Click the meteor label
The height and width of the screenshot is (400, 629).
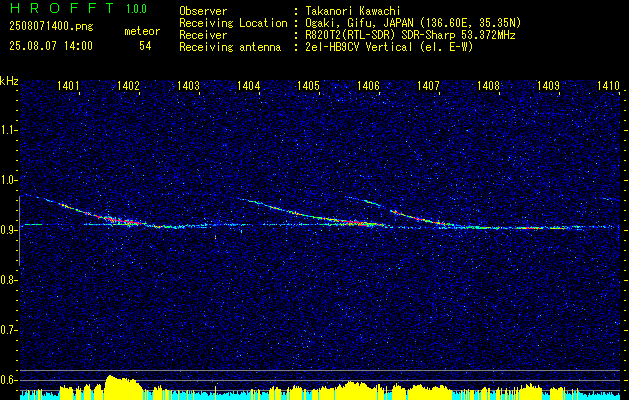pyautogui.click(x=142, y=31)
